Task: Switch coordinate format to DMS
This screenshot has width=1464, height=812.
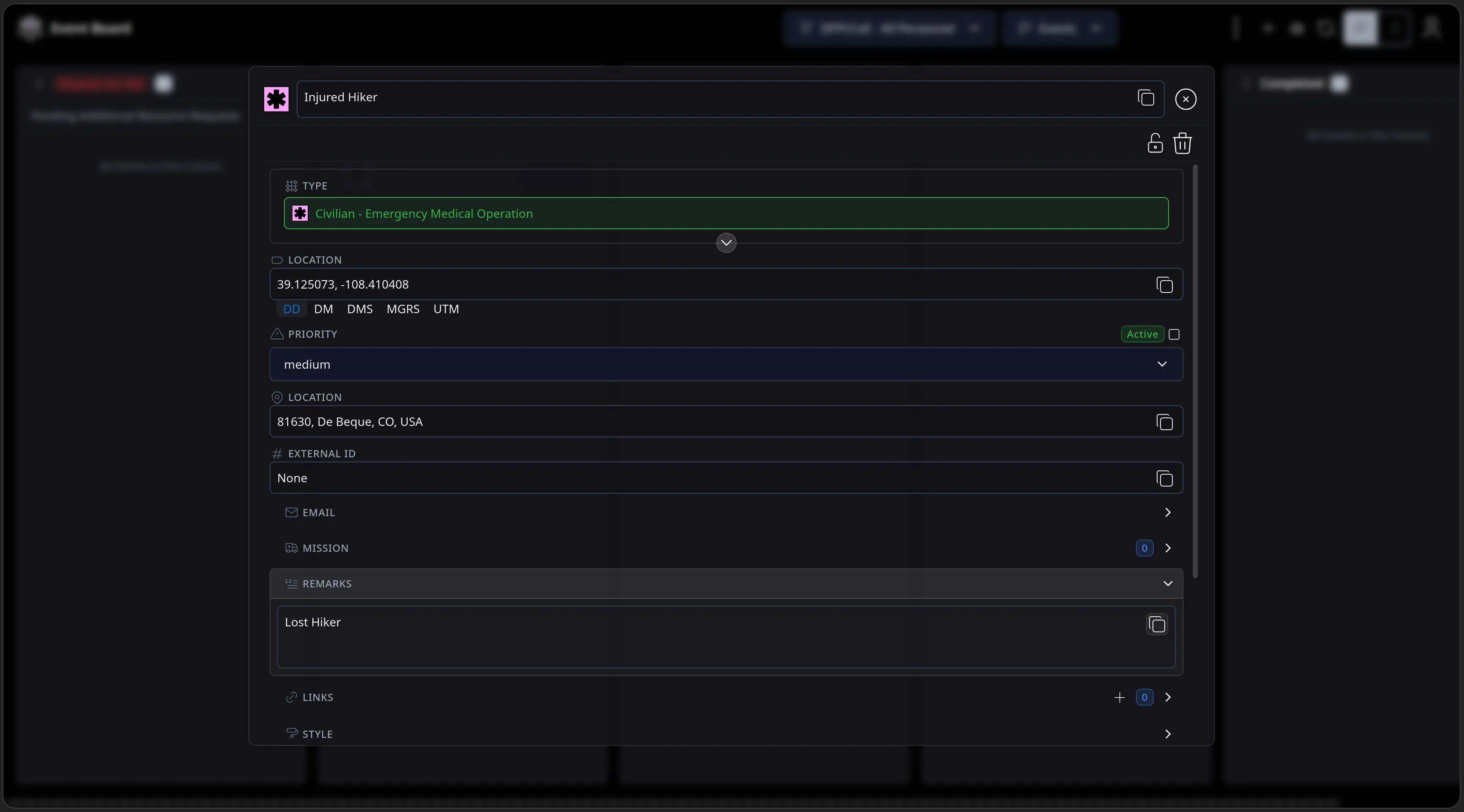Action: 360,309
